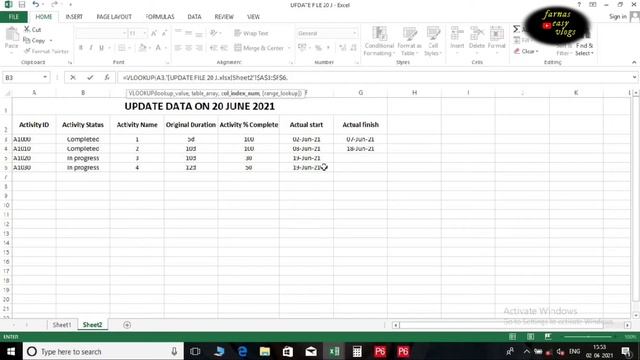Open Calculator from taskbar
Viewport: 640px width, 360px height.
[x=357, y=351]
